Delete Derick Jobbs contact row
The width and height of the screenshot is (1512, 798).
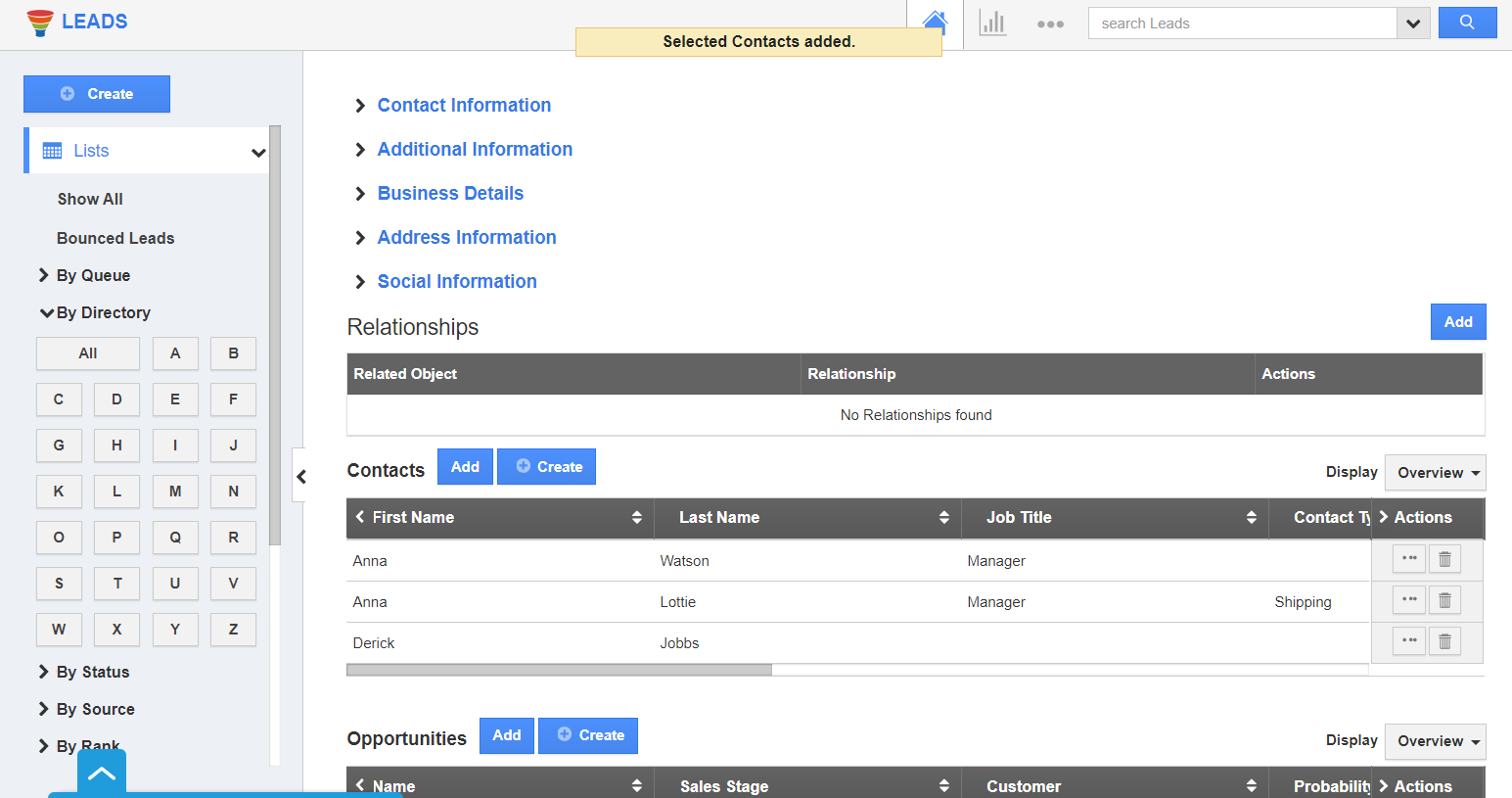click(1444, 641)
